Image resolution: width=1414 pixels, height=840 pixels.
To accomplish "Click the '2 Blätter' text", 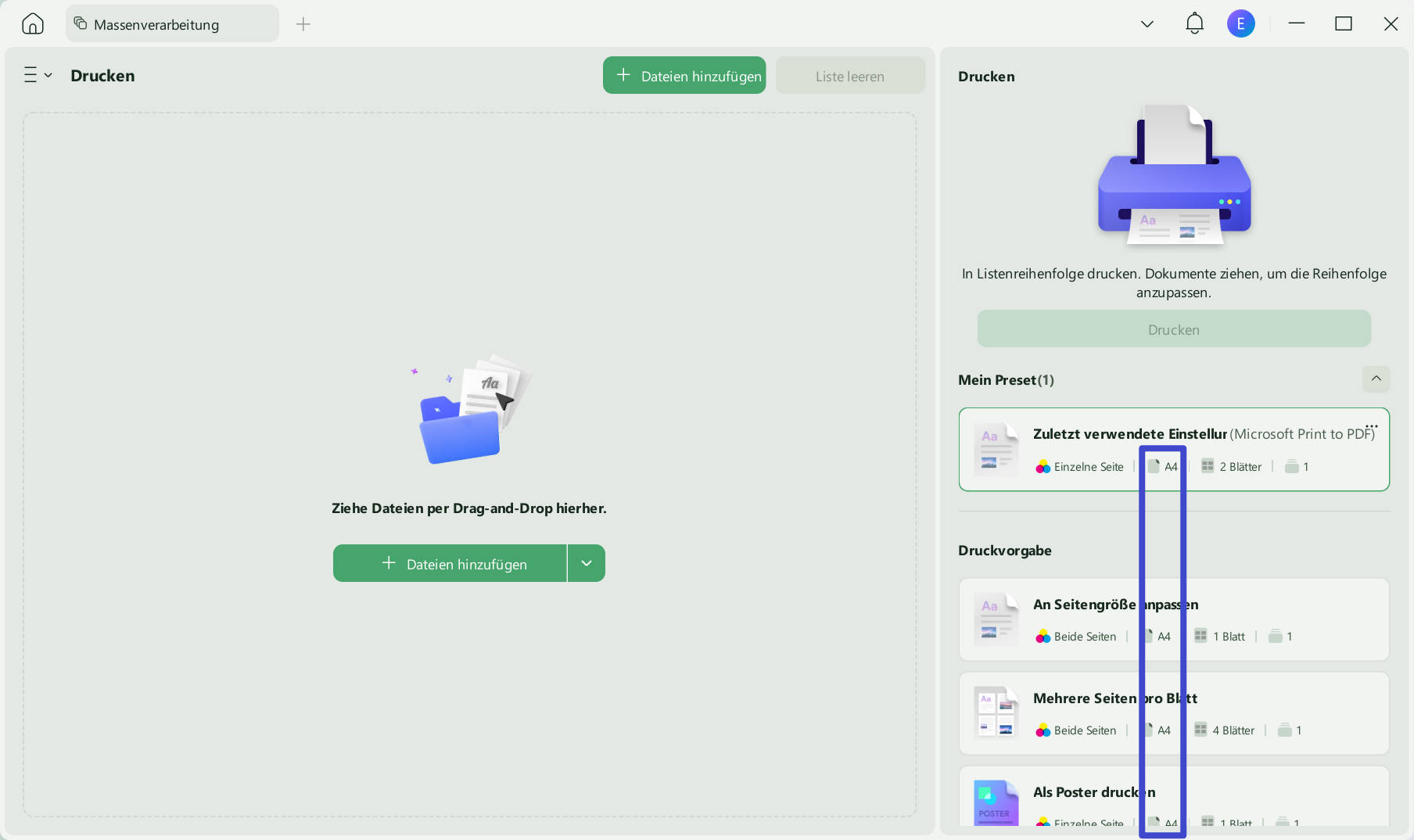I will pos(1240,467).
